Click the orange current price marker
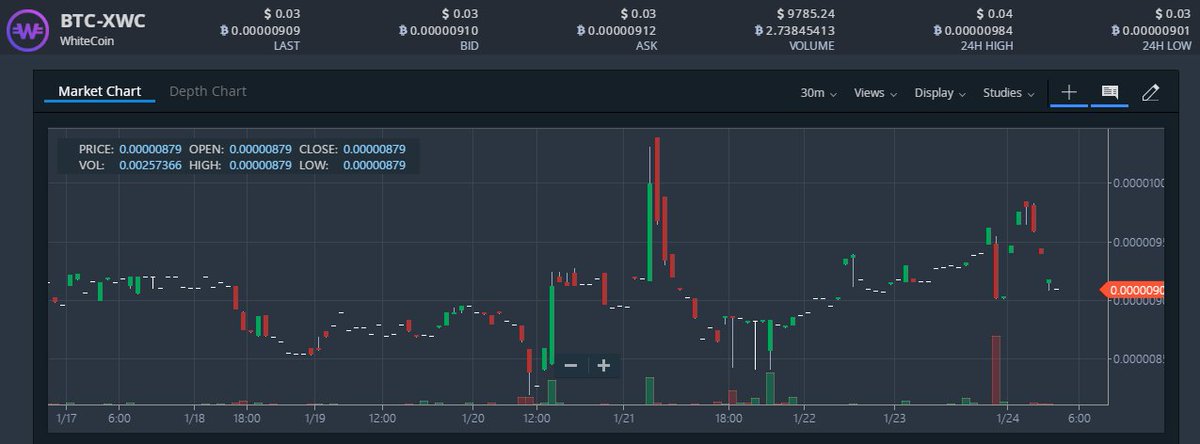 coord(1133,290)
